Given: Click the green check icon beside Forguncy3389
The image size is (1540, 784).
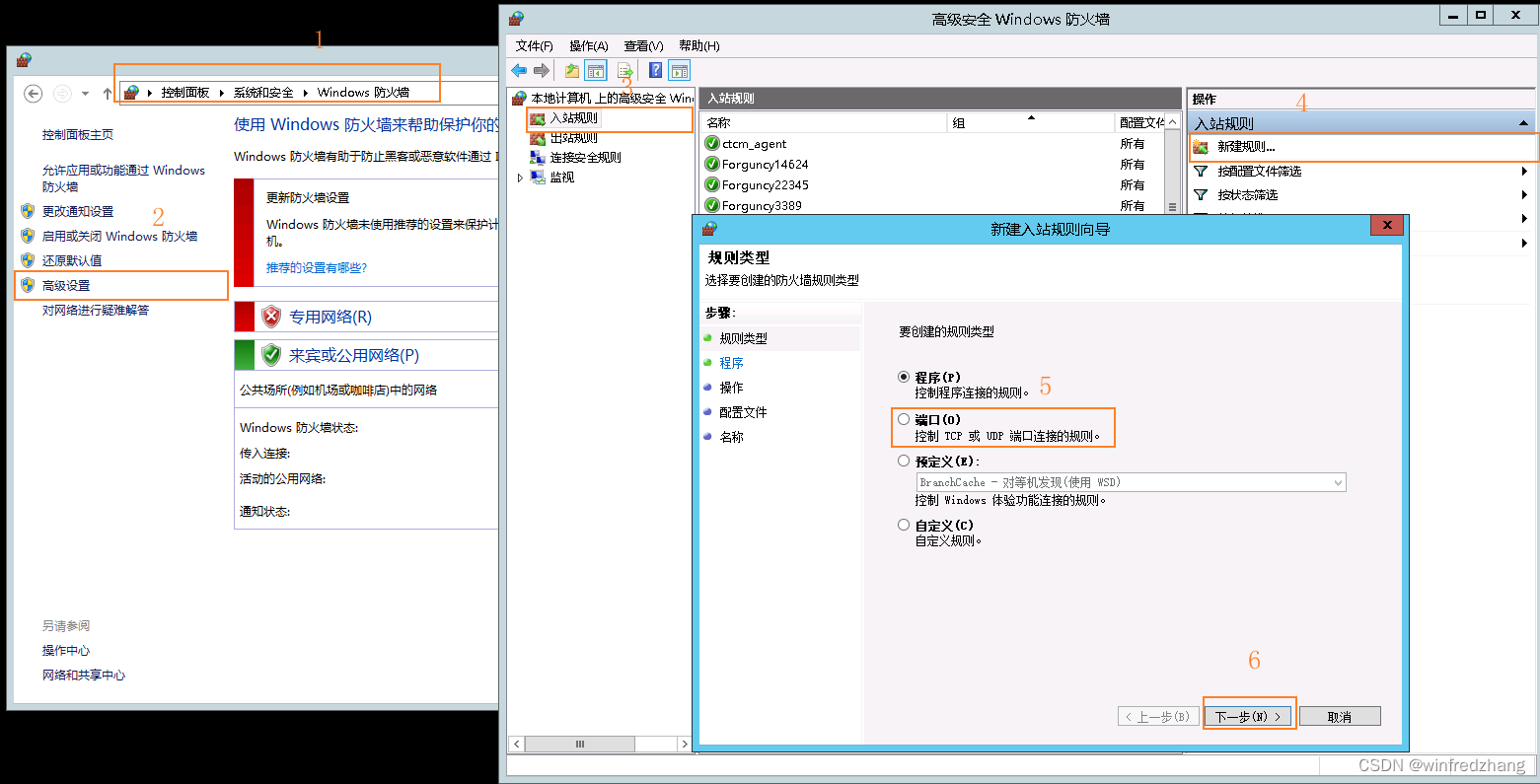Looking at the screenshot, I should point(712,205).
